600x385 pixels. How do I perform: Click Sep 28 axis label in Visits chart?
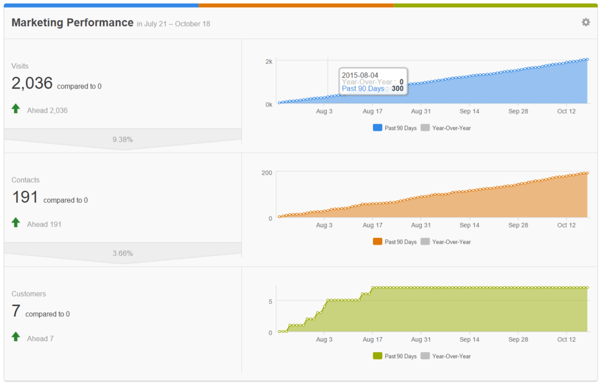[518, 111]
